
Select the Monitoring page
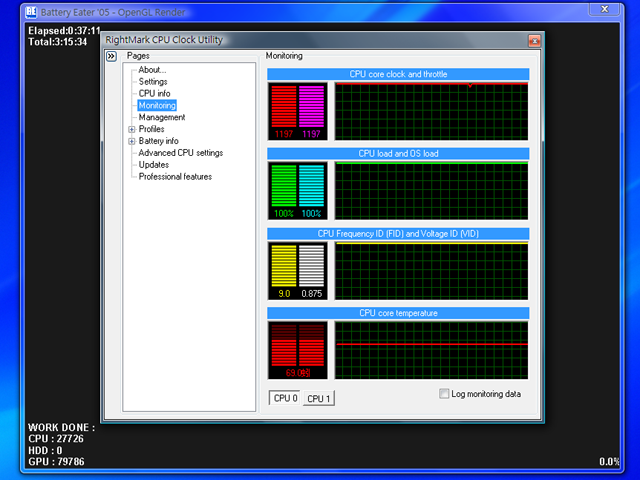coord(157,105)
